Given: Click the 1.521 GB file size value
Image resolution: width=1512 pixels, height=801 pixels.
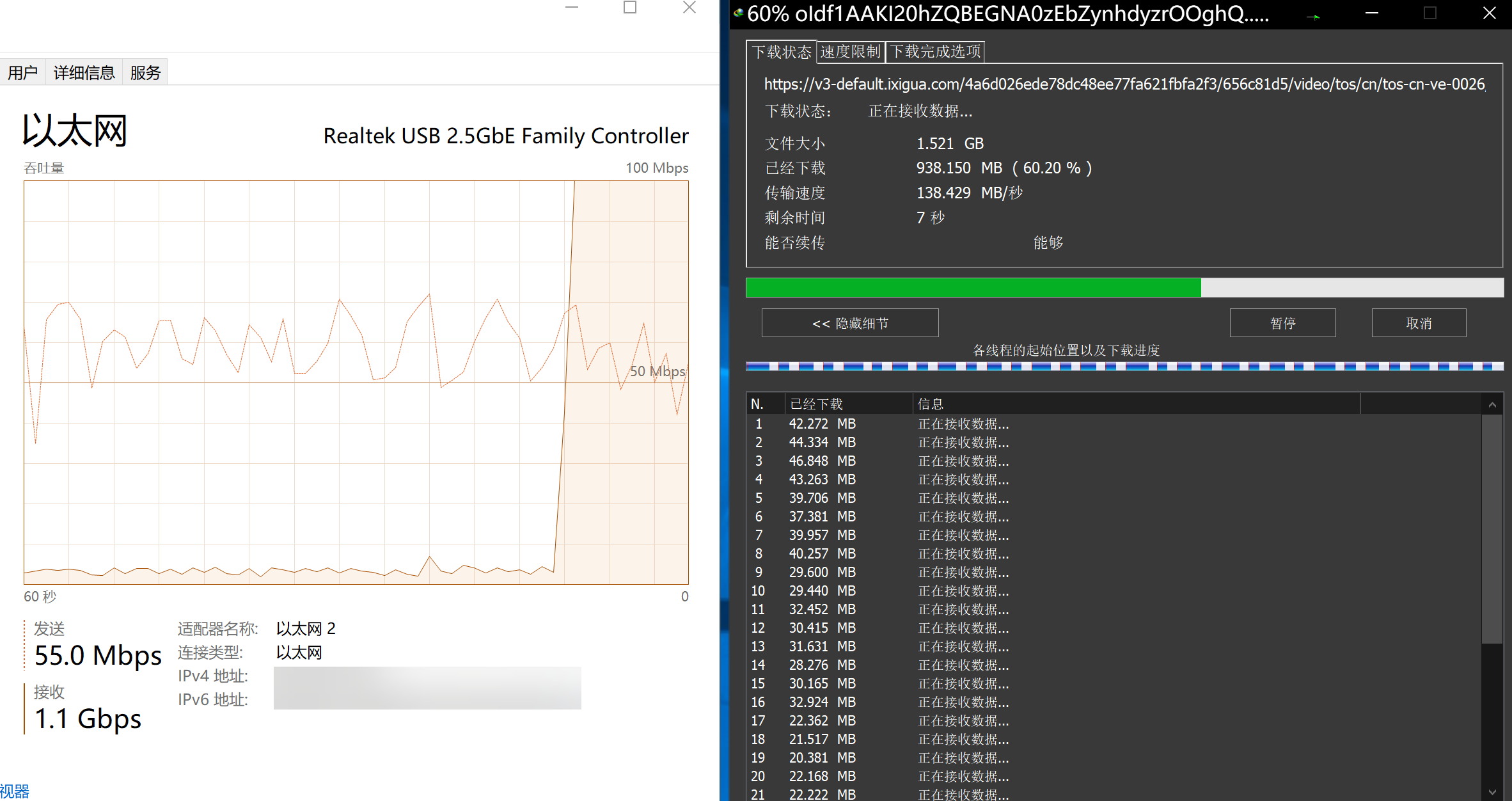Looking at the screenshot, I should point(950,143).
